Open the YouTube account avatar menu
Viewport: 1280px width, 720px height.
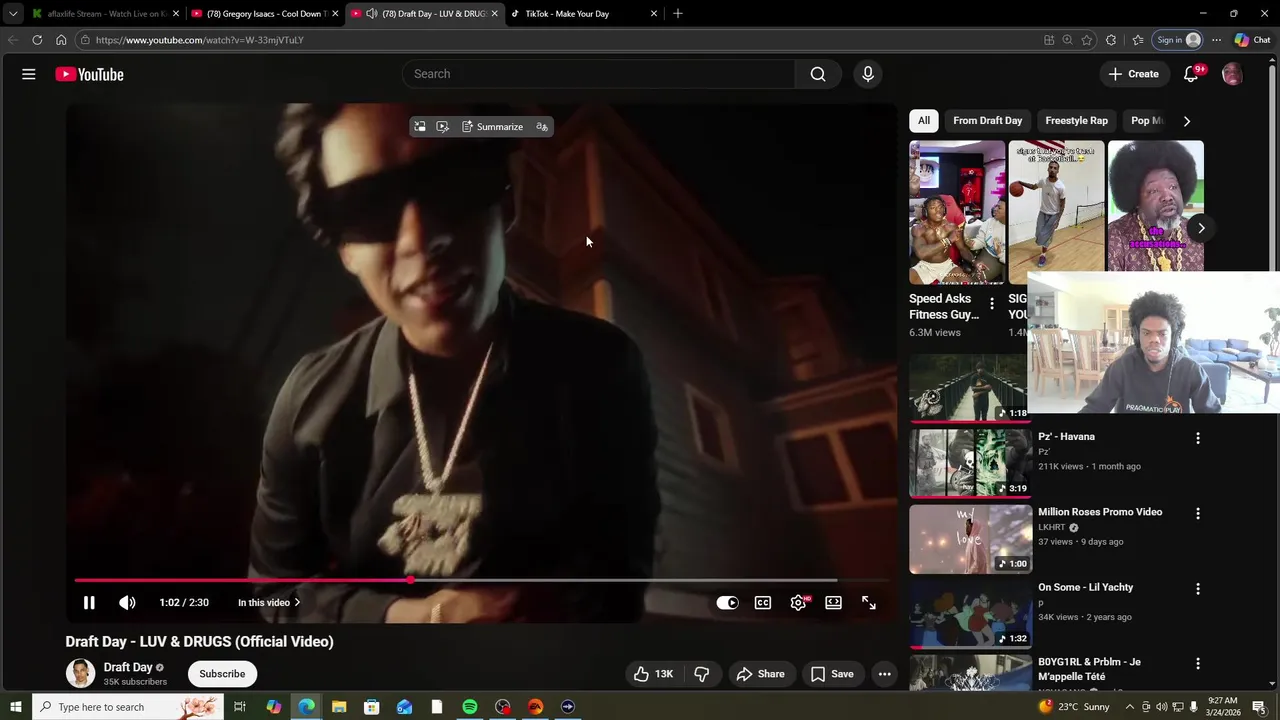1232,74
